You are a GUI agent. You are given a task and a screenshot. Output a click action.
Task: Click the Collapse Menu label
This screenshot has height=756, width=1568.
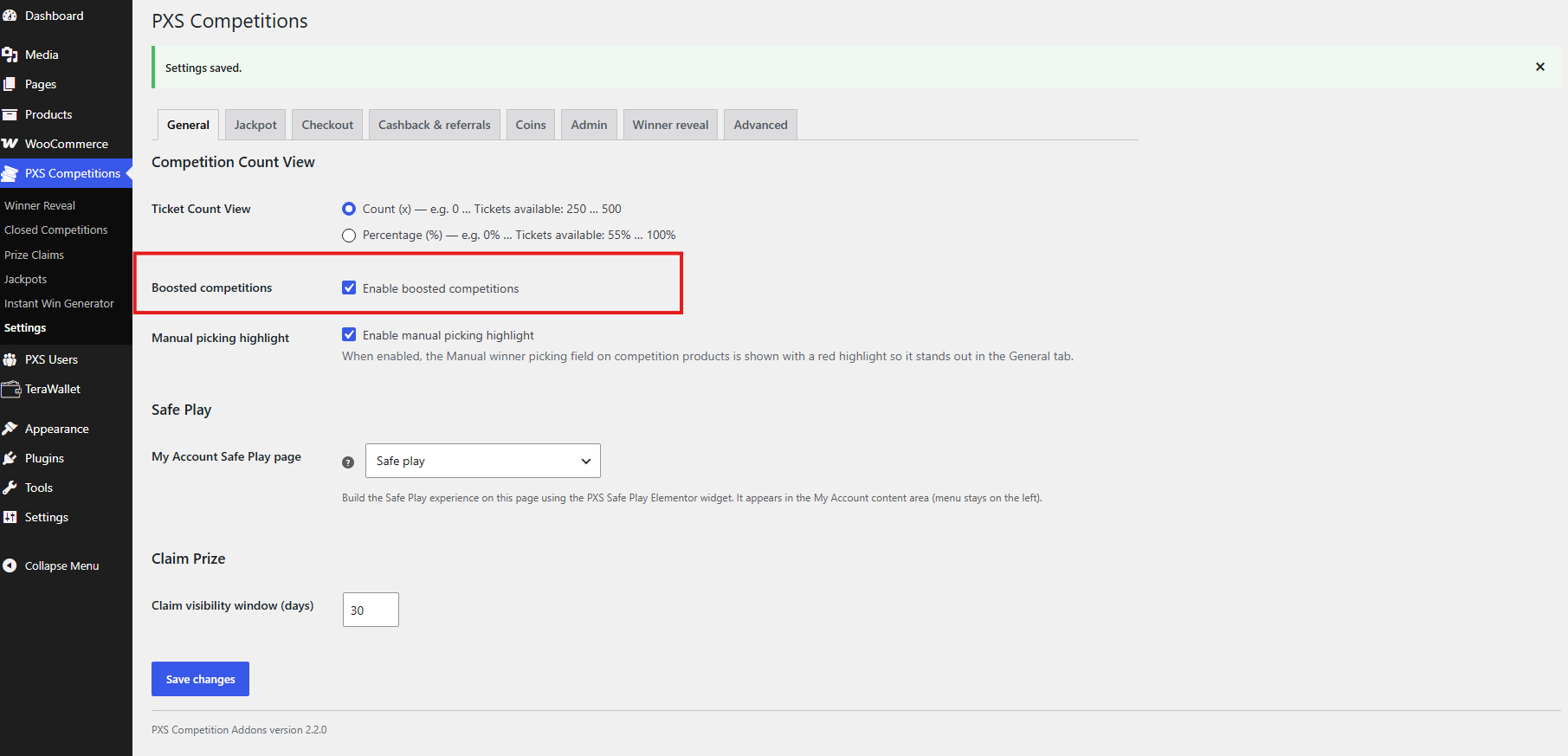[61, 565]
